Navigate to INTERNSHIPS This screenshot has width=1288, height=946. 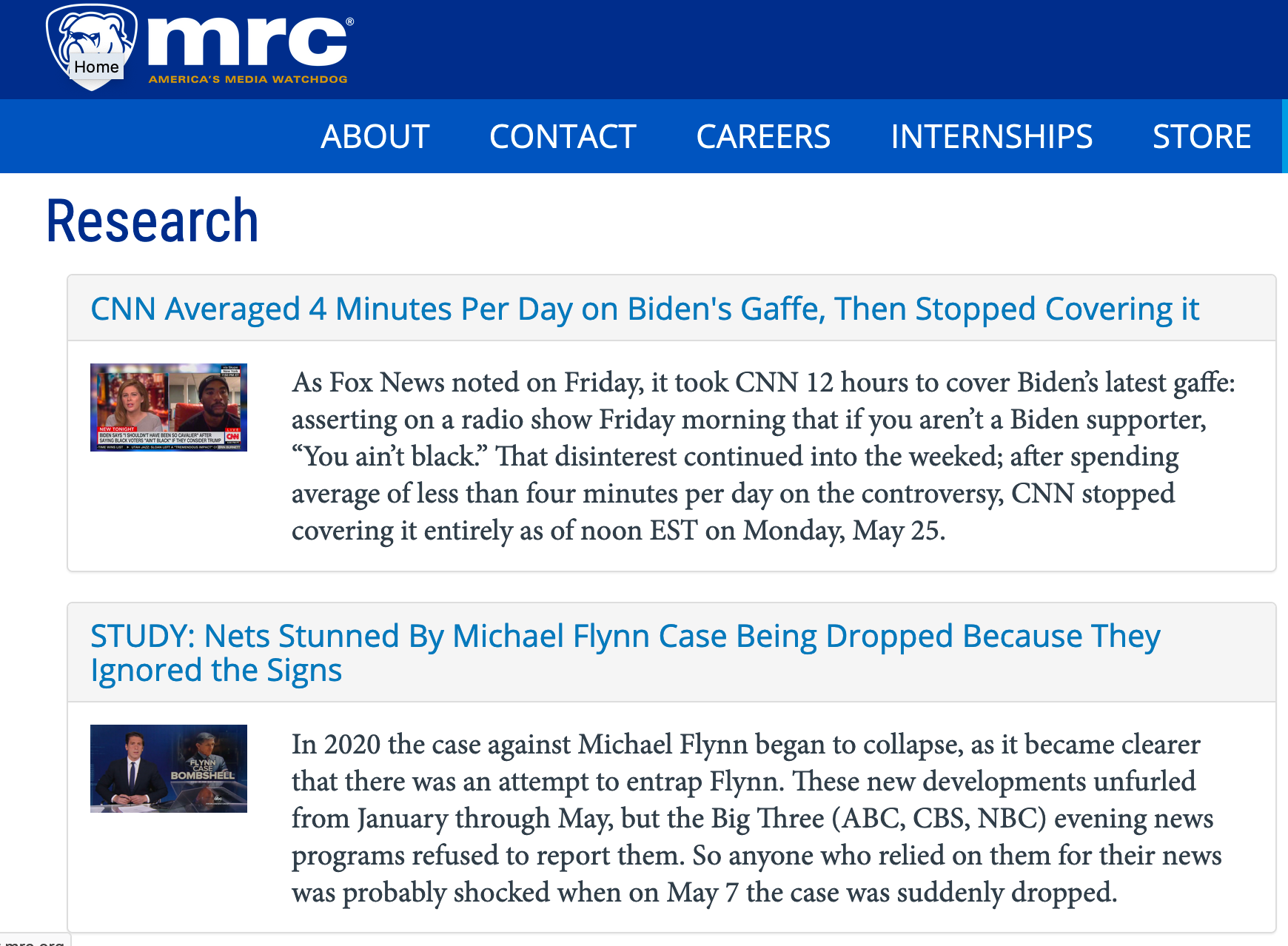(991, 136)
